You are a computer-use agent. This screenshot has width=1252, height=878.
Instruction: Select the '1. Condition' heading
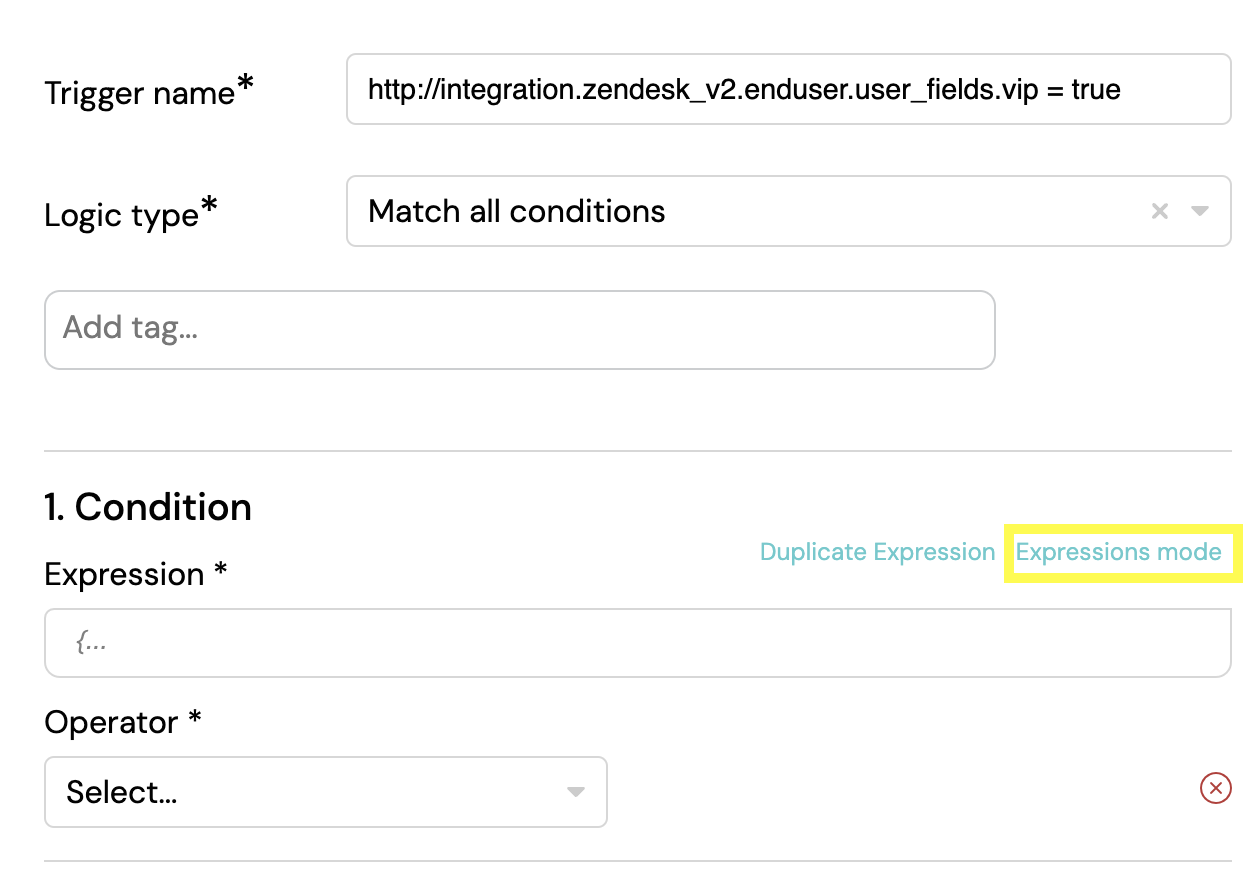click(148, 508)
